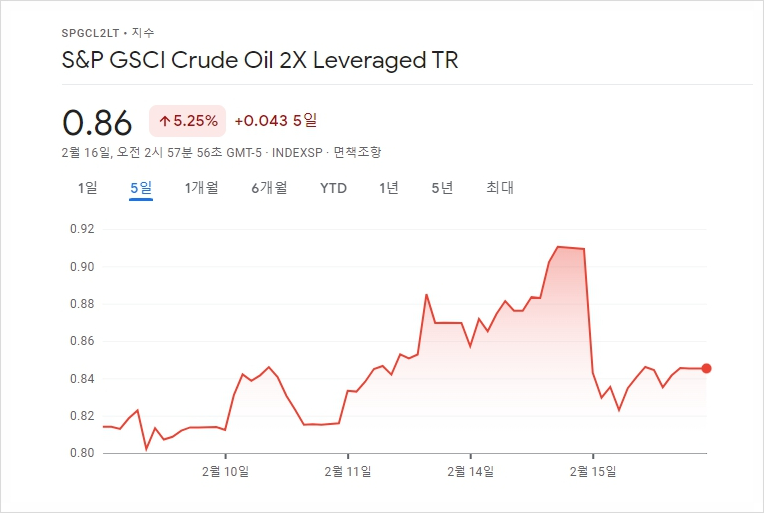Click the up arrow in the 5.25% badge
This screenshot has width=764, height=513.
(165, 121)
